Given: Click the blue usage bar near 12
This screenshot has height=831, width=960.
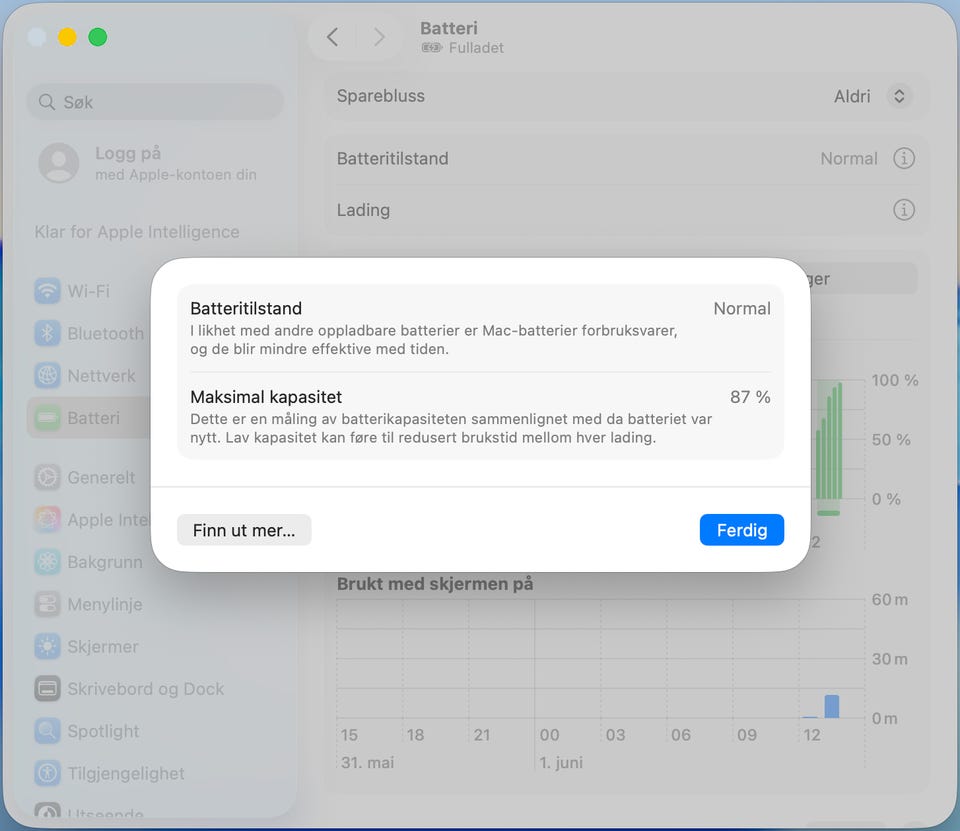Looking at the screenshot, I should (831, 706).
